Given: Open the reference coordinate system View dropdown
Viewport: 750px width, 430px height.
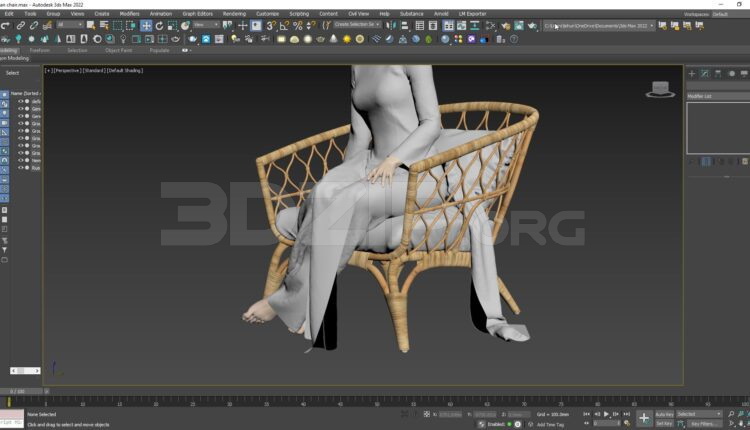Looking at the screenshot, I should (x=206, y=25).
